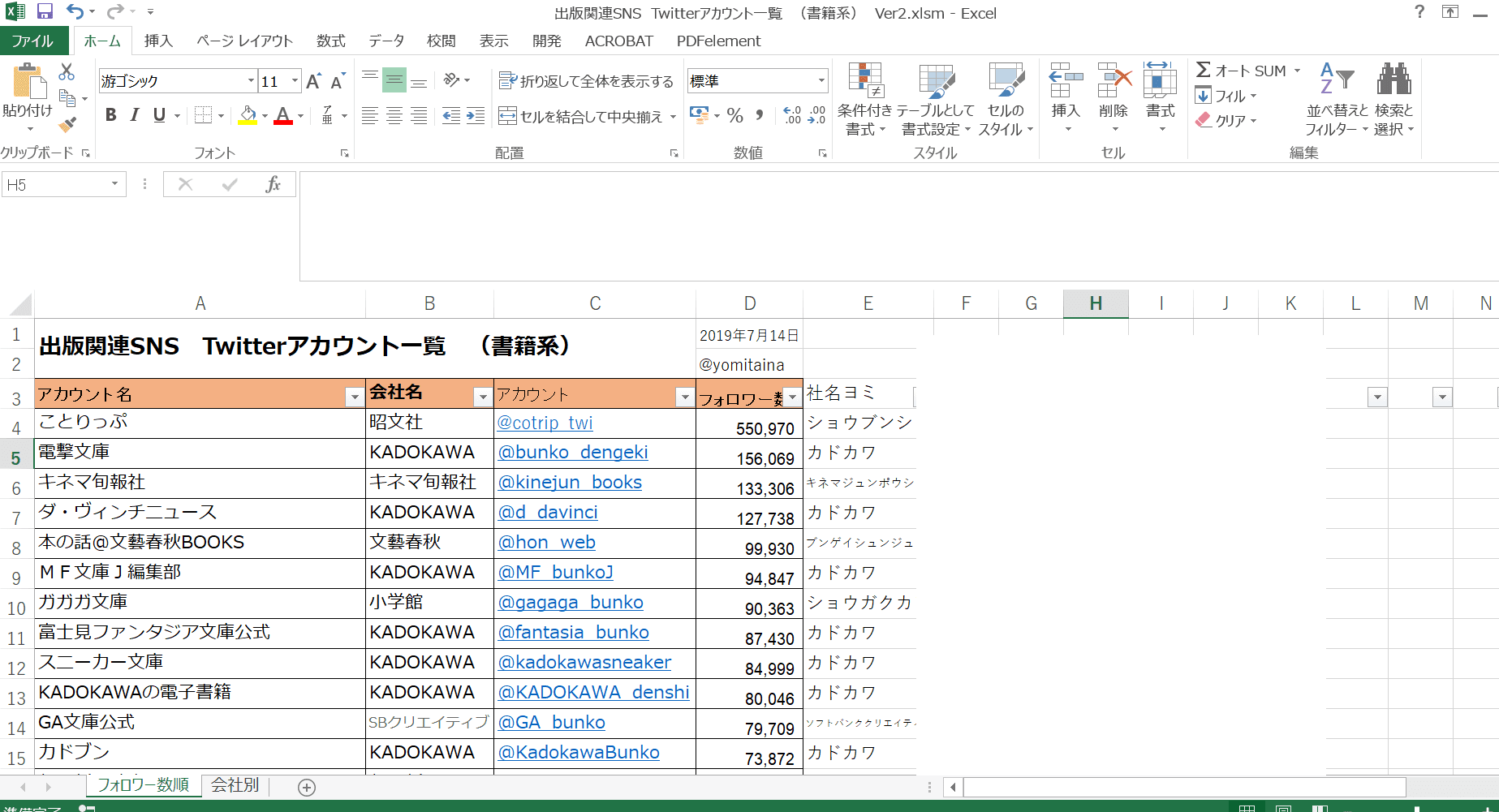Click the Decrease Indent icon

(451, 116)
